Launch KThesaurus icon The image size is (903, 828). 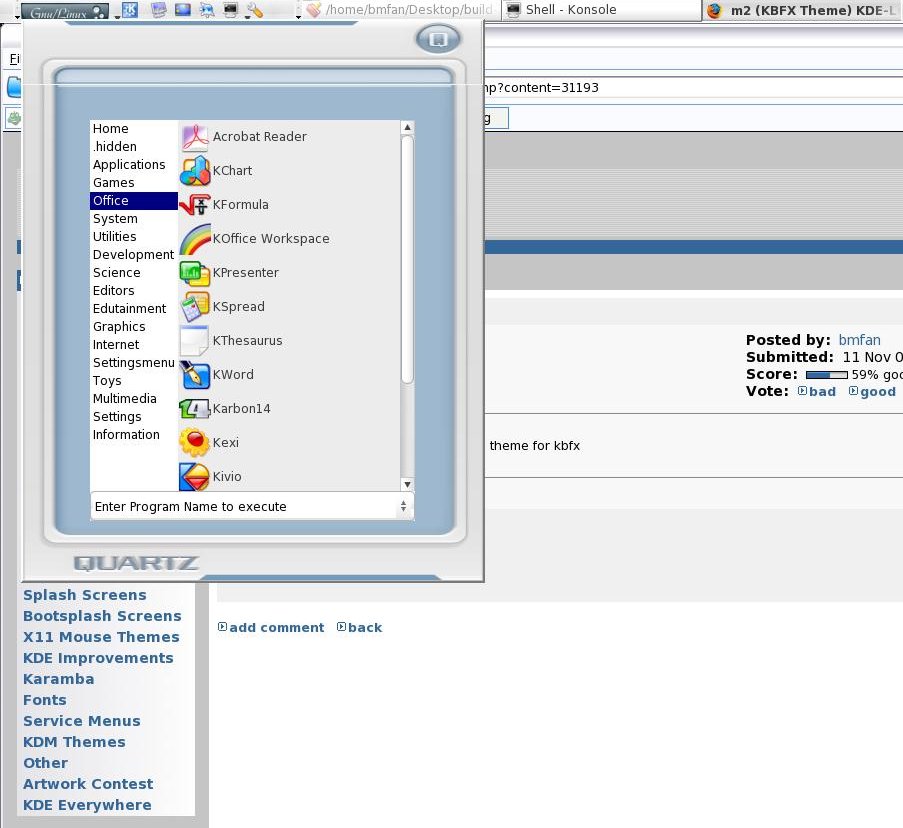(x=195, y=340)
